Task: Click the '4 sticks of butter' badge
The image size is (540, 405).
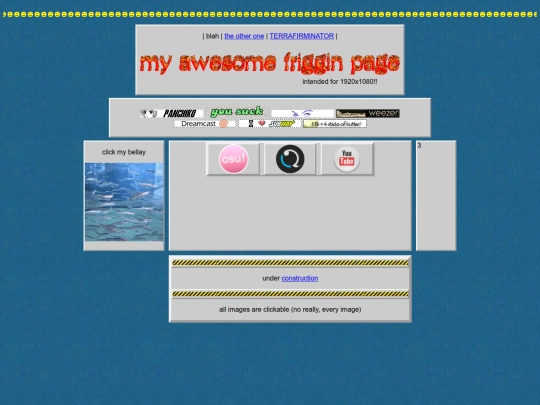Action: pos(335,124)
